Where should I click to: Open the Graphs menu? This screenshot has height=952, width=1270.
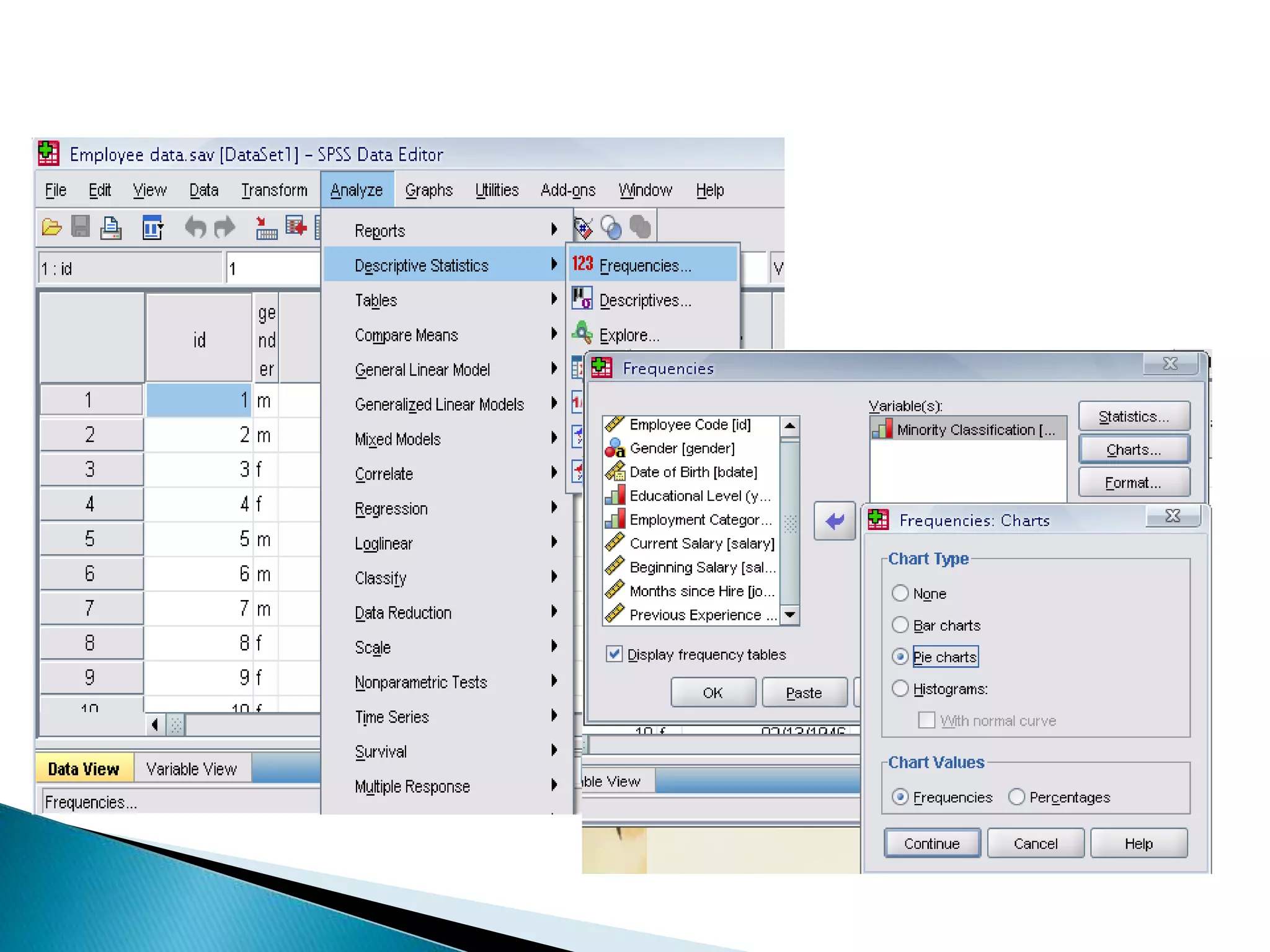pyautogui.click(x=429, y=190)
